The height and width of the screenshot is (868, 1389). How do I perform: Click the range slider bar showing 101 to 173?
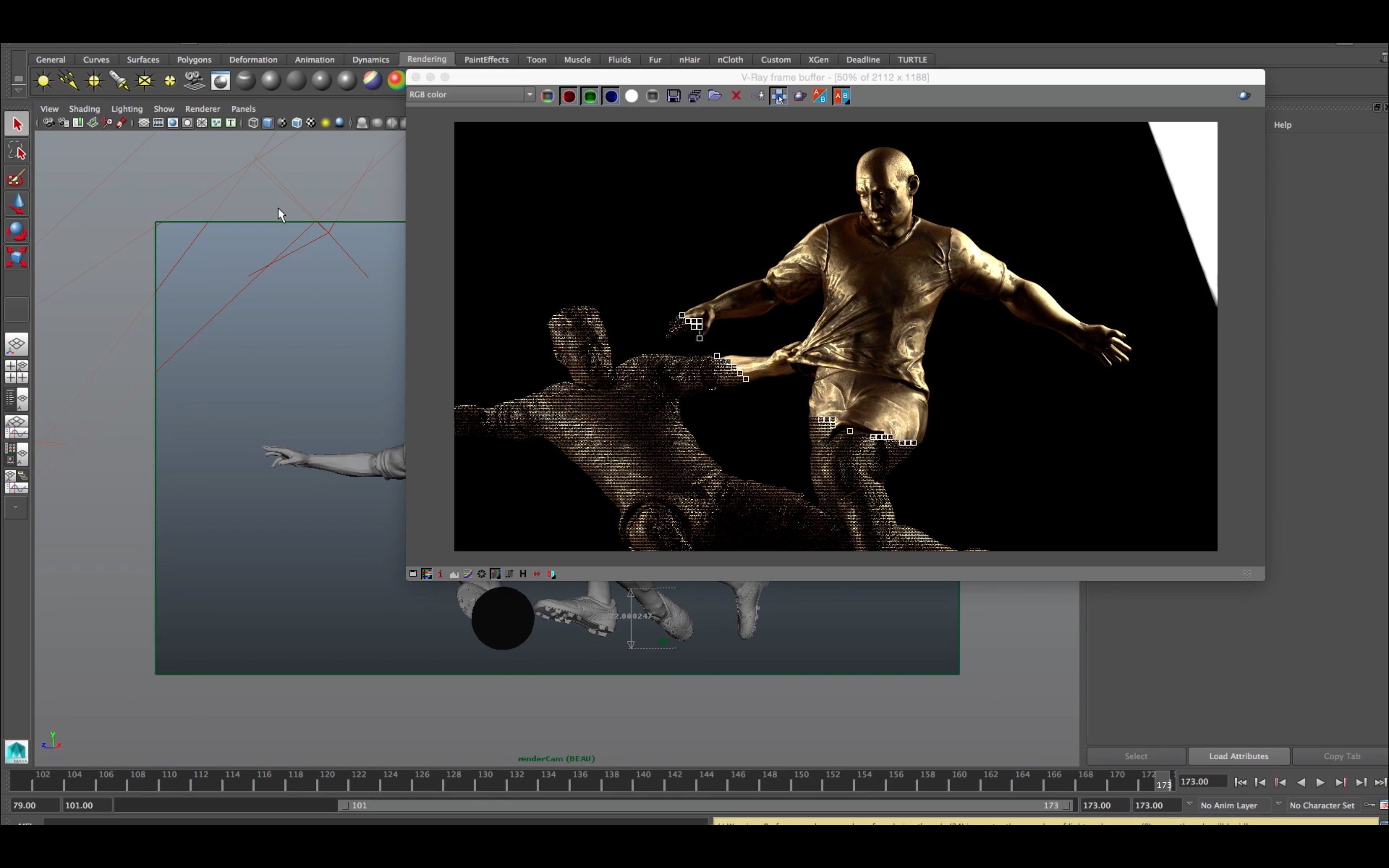tap(705, 806)
